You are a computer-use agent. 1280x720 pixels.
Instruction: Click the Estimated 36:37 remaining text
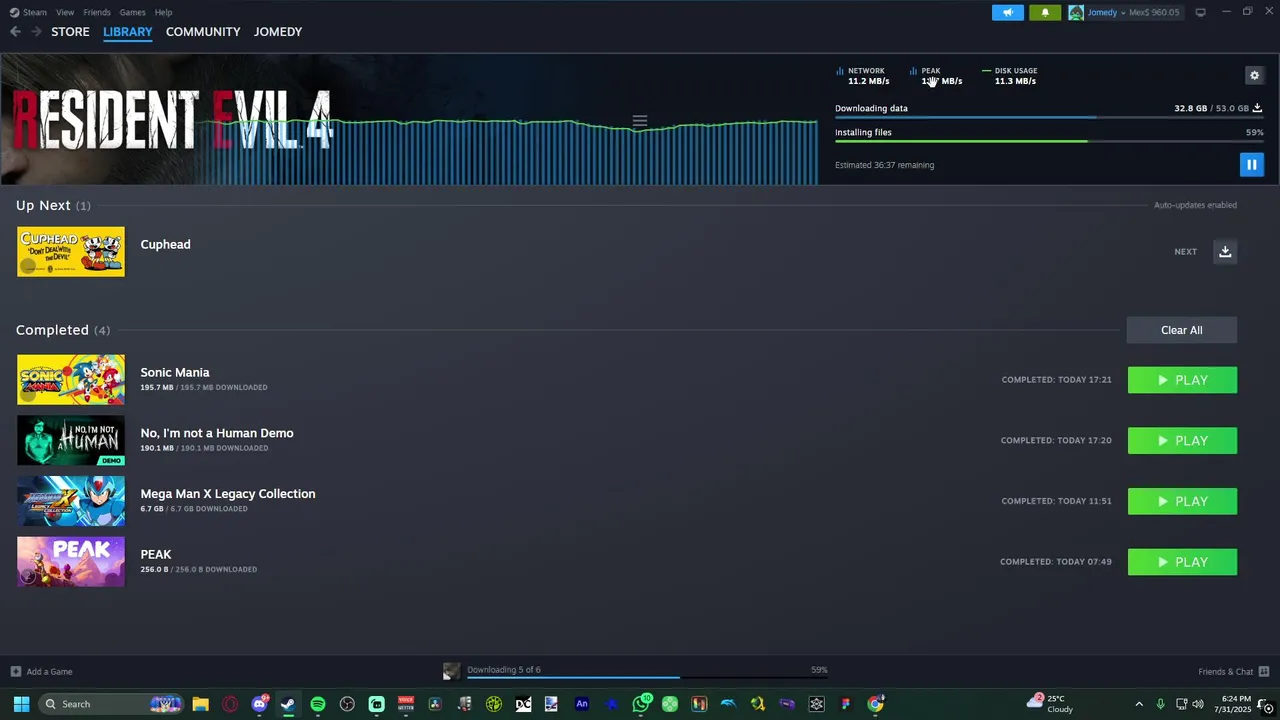coord(884,165)
